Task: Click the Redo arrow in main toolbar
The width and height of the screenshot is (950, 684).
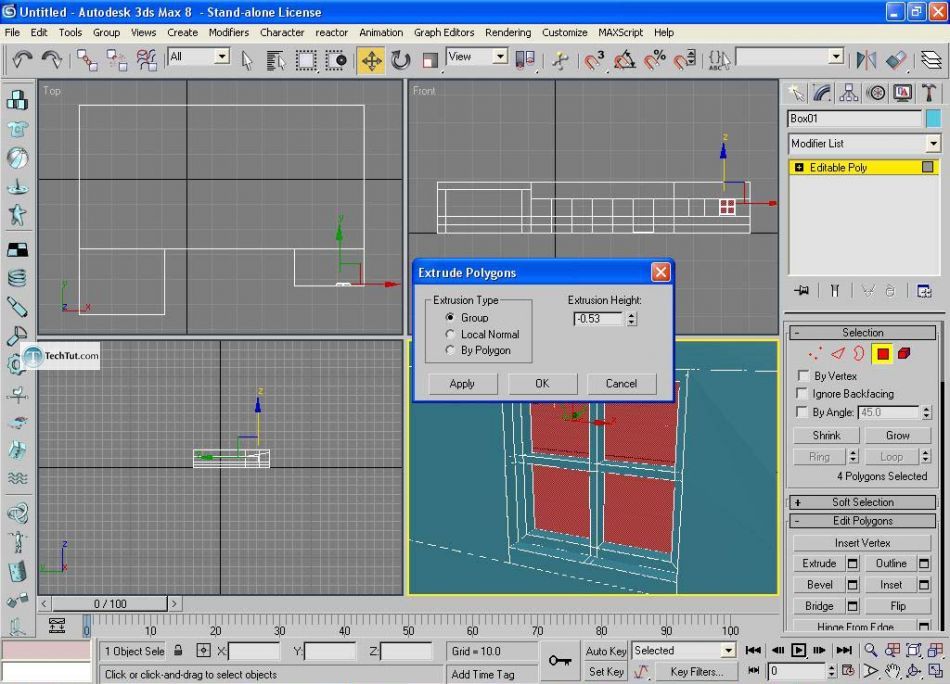Action: pyautogui.click(x=51, y=59)
